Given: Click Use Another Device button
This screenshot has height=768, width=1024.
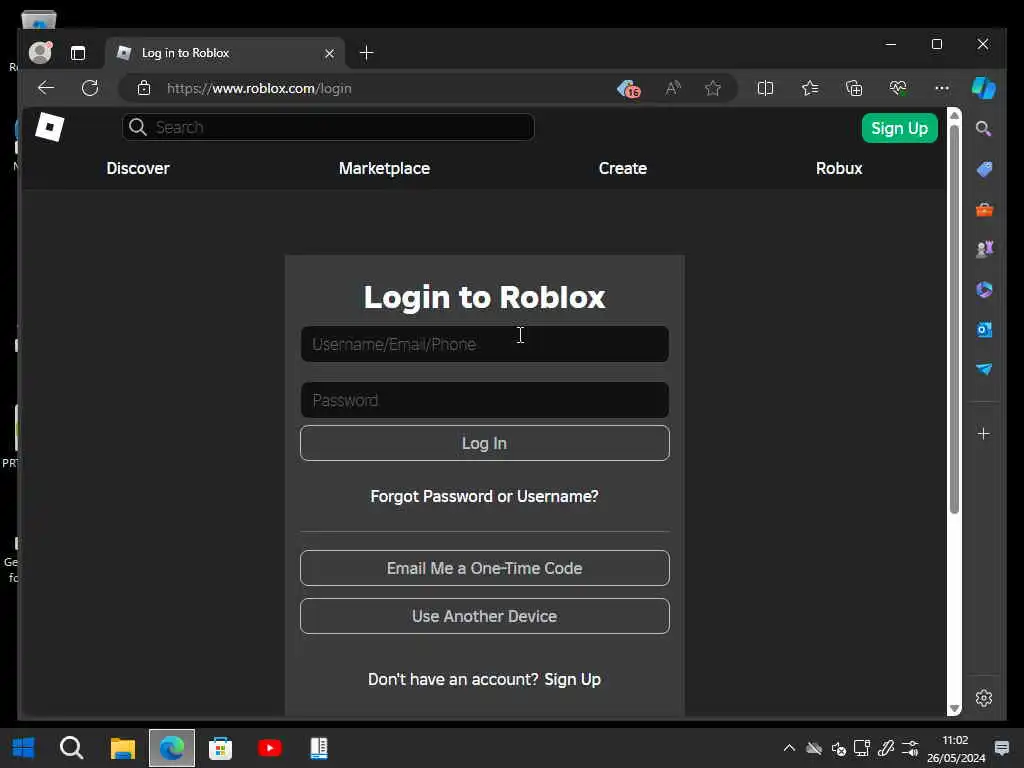Looking at the screenshot, I should pos(485,616).
